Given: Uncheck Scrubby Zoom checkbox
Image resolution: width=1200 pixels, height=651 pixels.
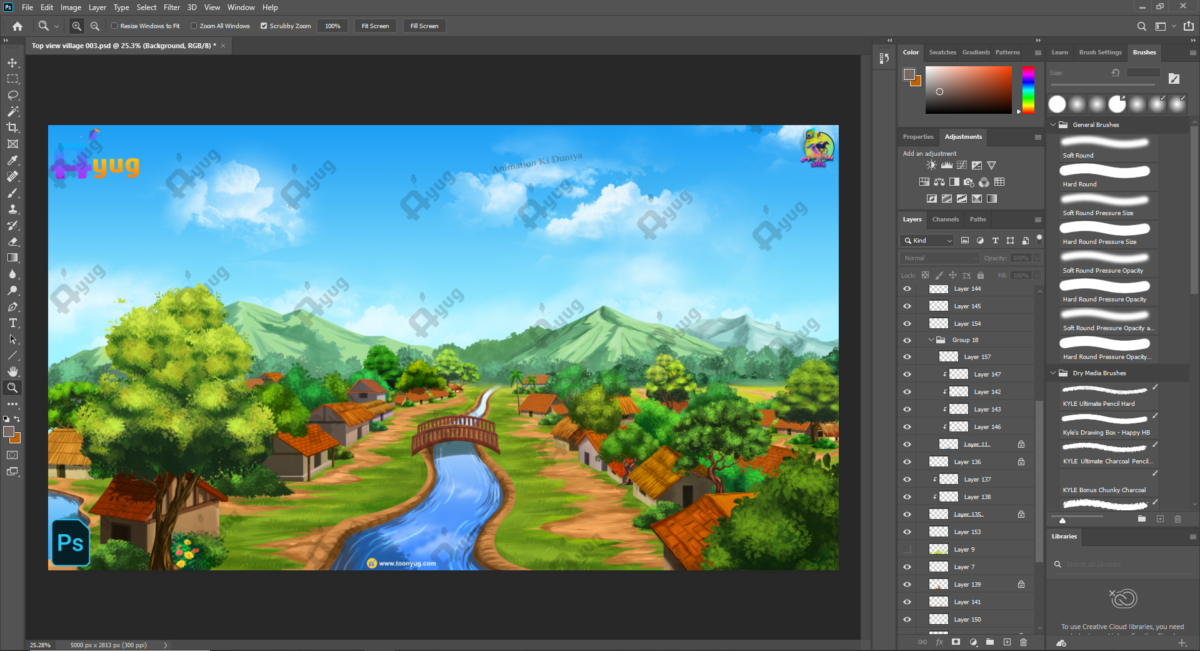Looking at the screenshot, I should click(x=263, y=26).
